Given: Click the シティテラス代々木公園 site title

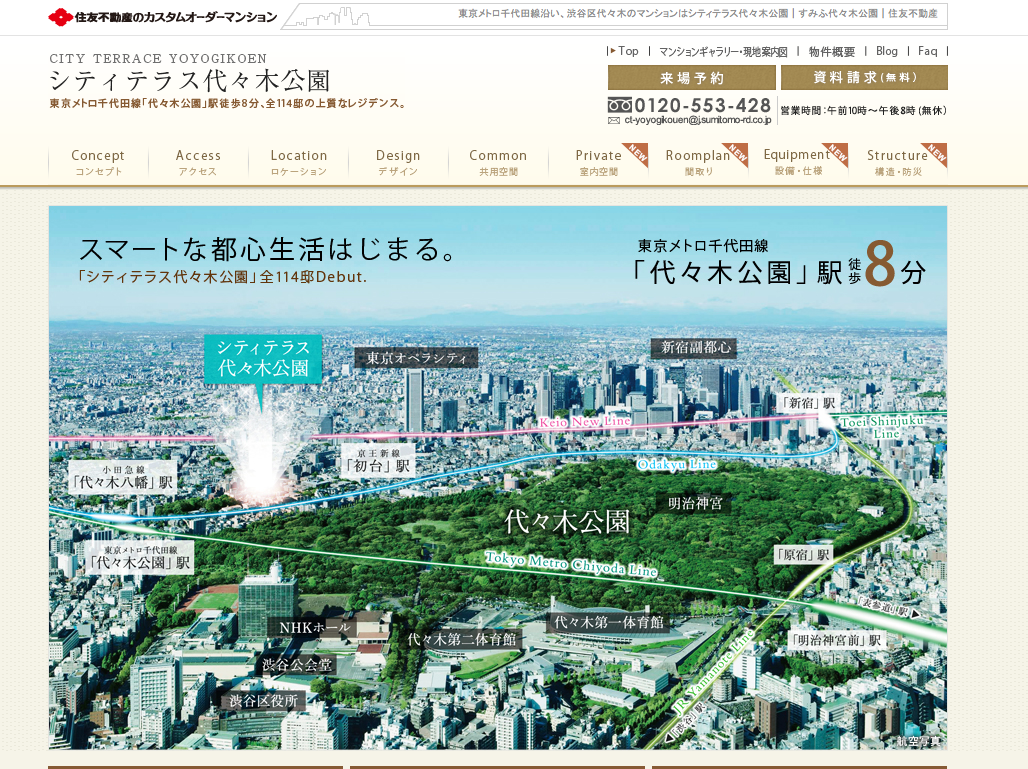Looking at the screenshot, I should 190,80.
